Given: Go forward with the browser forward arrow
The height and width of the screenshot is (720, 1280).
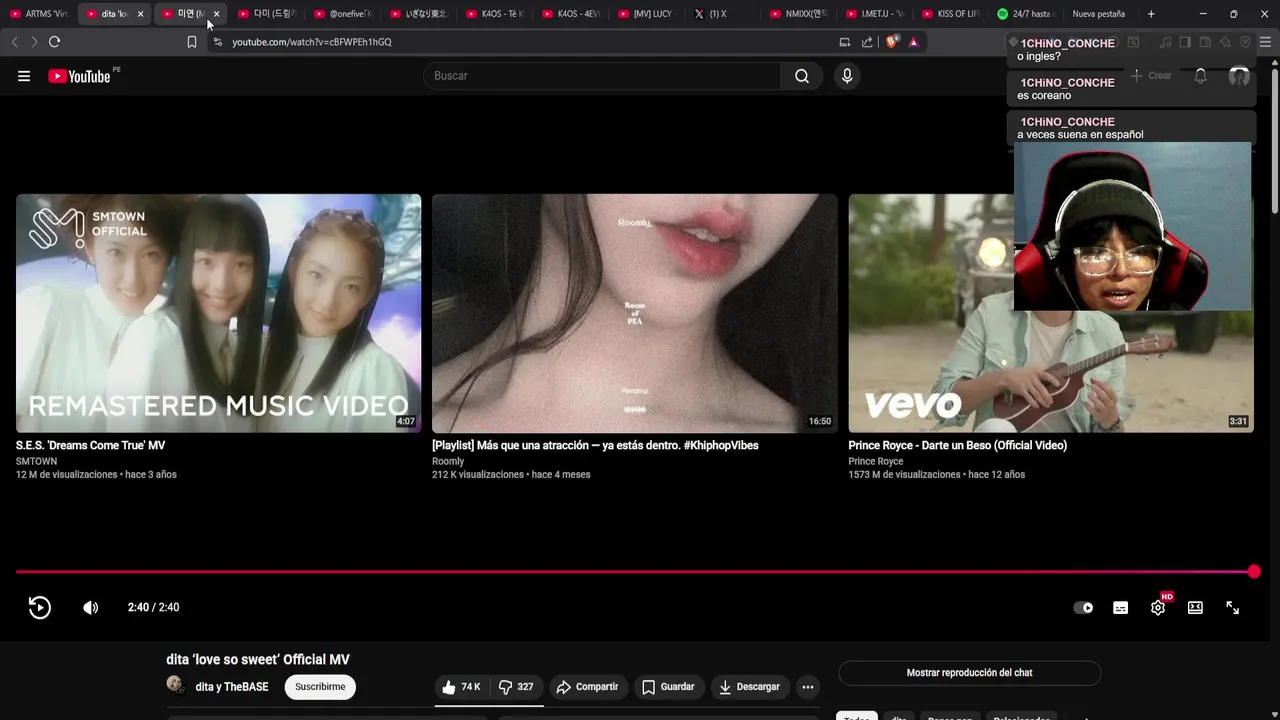Looking at the screenshot, I should click(x=33, y=42).
